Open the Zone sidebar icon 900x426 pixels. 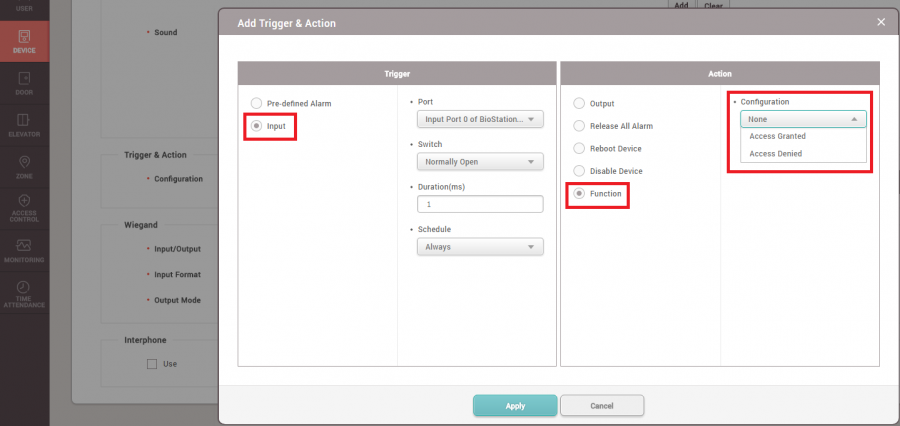tap(24, 167)
